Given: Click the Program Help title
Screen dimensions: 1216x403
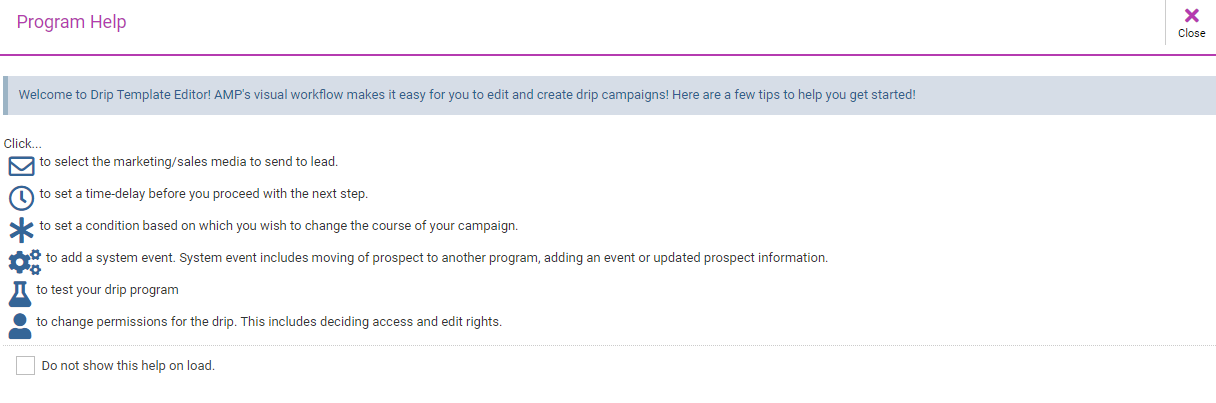Looking at the screenshot, I should (72, 22).
